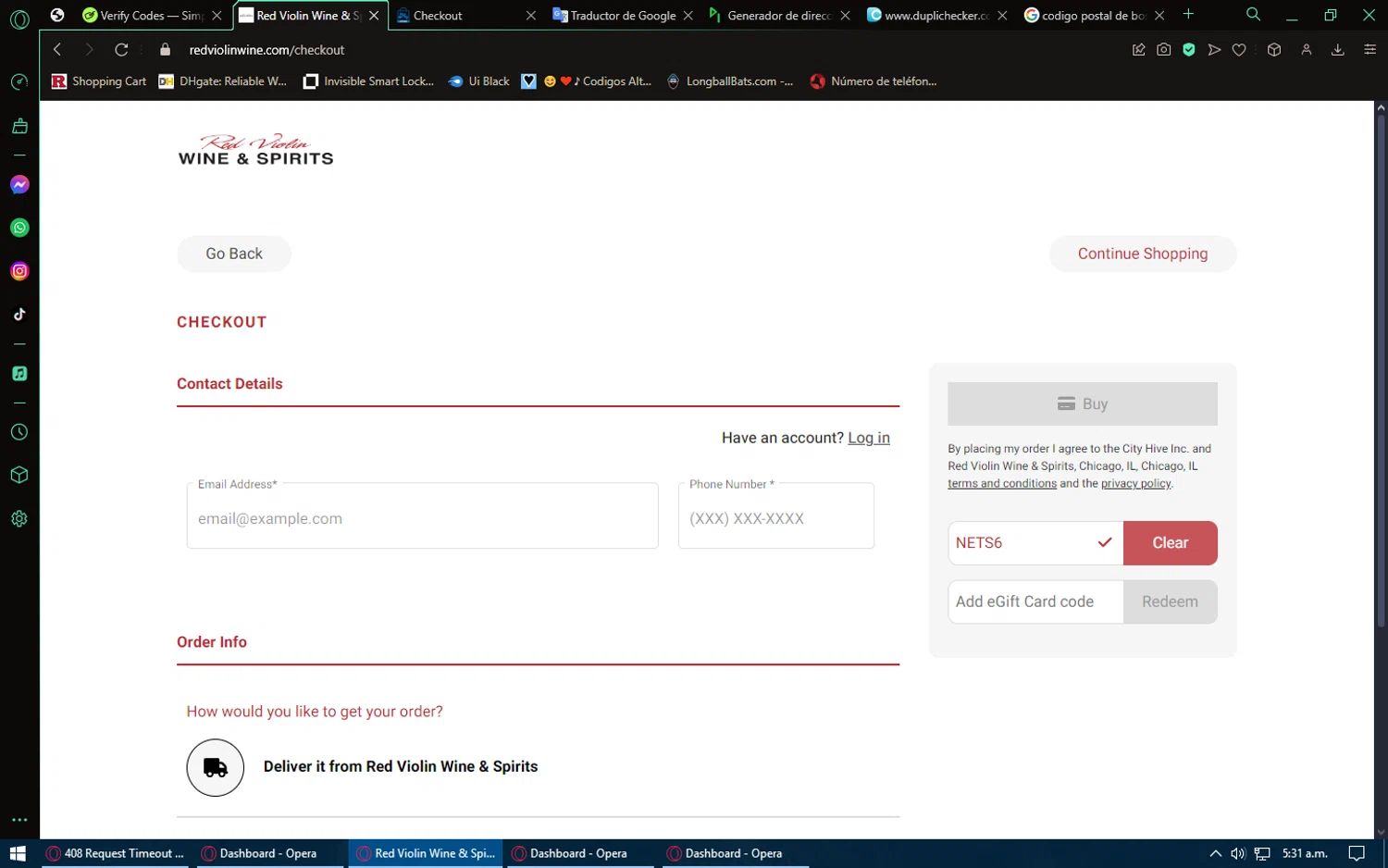This screenshot has height=868, width=1388.
Task: Clear the applied promo code
Action: pos(1171,543)
